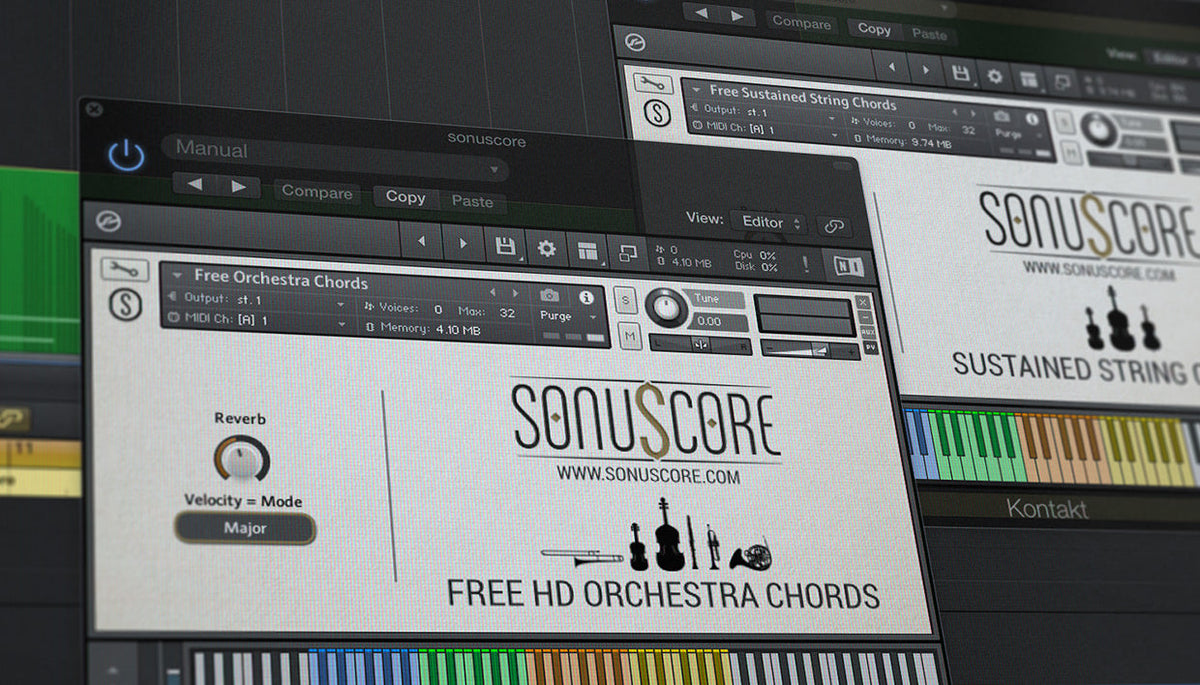Click rack layout icon in back Kontakt toolbar
The height and width of the screenshot is (685, 1200).
pos(1028,79)
